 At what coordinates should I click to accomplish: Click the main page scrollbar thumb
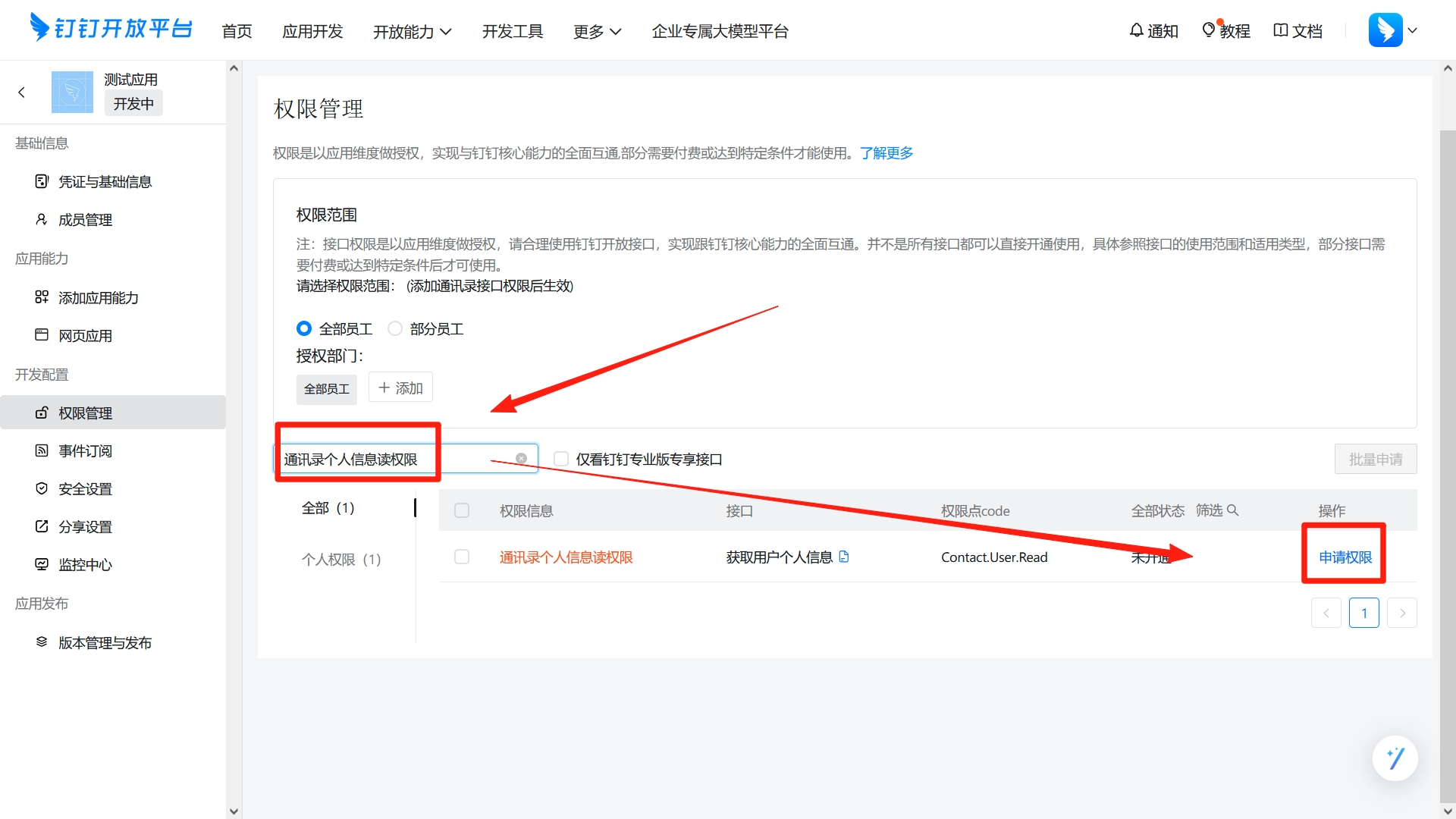pyautogui.click(x=1448, y=465)
